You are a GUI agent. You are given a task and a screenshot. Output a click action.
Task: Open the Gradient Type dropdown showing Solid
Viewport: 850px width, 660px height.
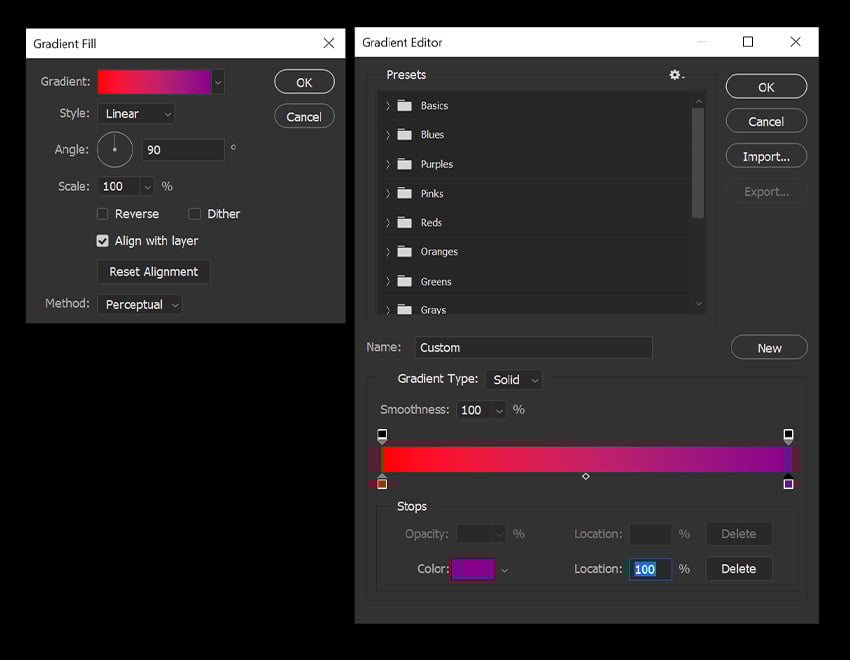(x=514, y=379)
